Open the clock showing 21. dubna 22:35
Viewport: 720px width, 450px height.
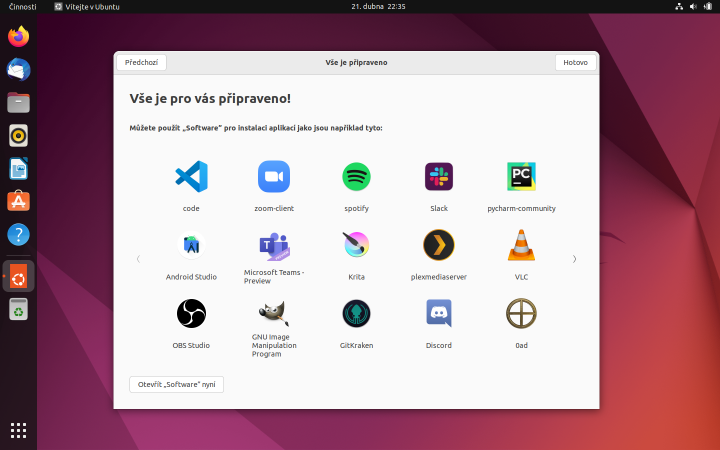coord(378,6)
